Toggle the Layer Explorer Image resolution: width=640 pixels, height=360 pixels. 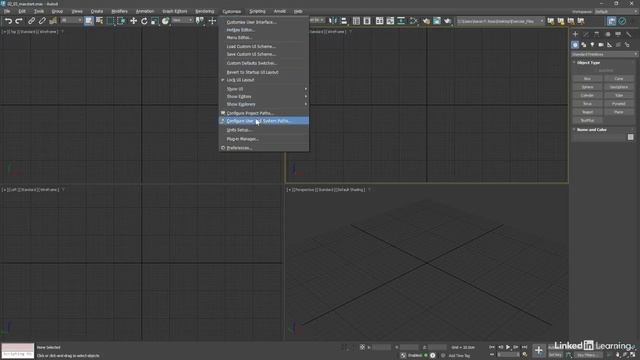pyautogui.click(x=367, y=21)
